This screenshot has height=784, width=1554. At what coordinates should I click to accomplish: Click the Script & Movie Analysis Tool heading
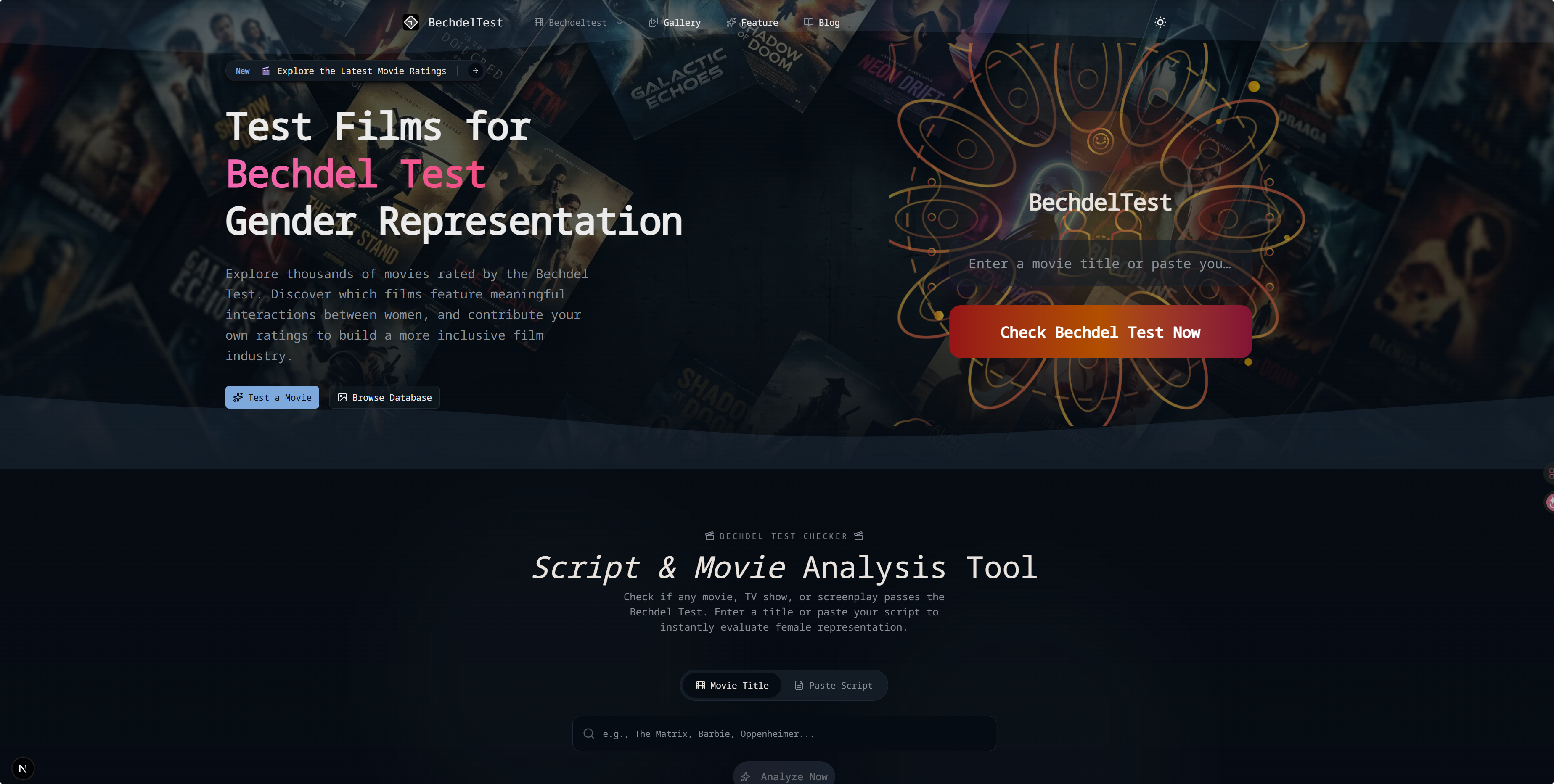tap(784, 567)
